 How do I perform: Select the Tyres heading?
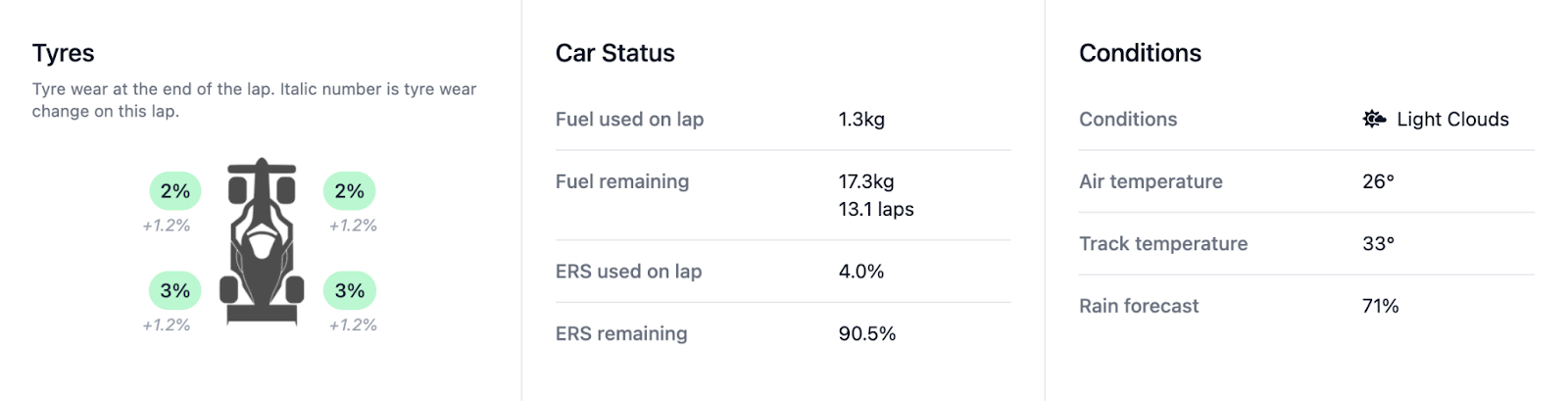tap(64, 53)
